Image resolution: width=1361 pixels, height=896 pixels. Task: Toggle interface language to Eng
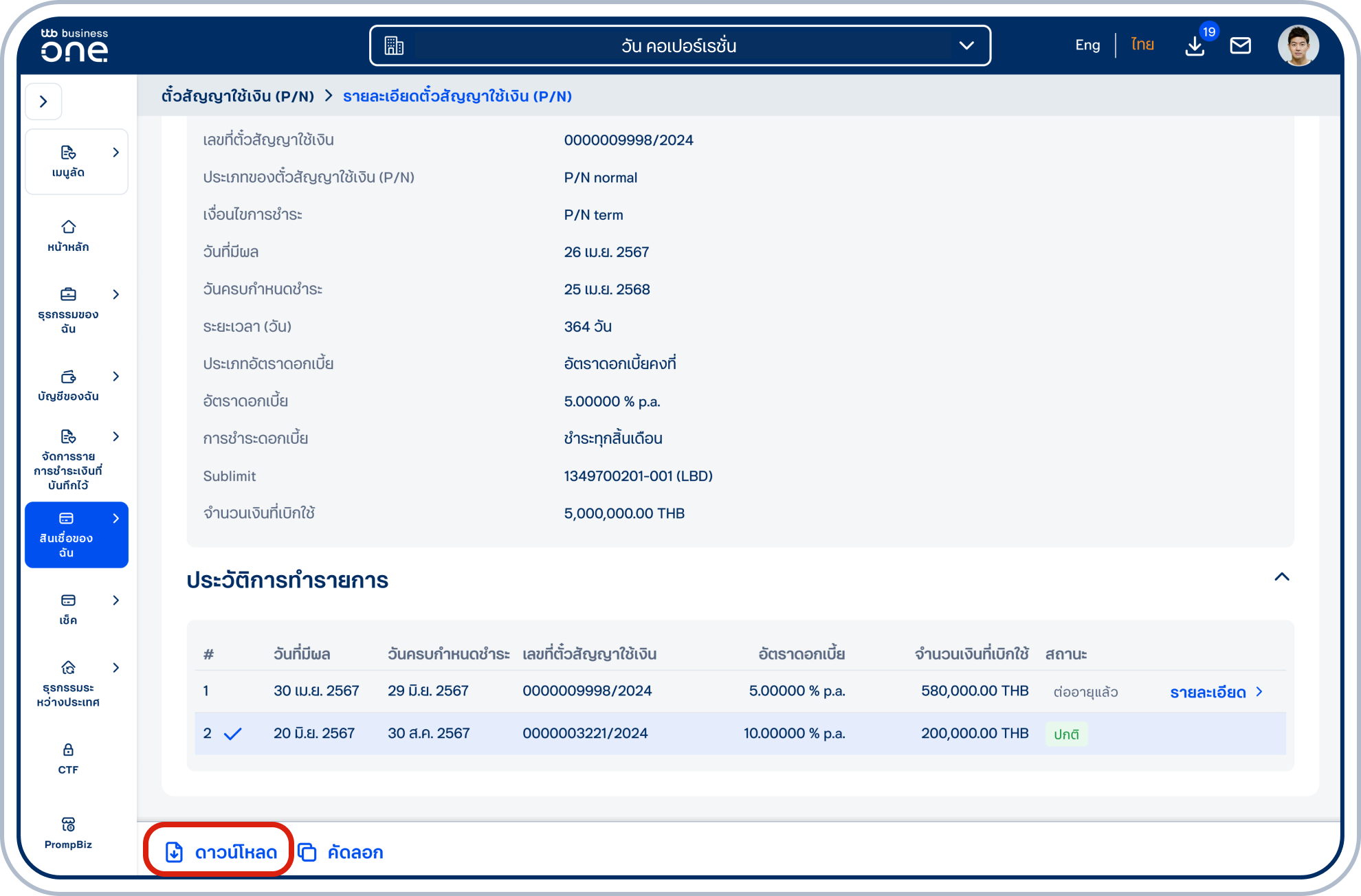pyautogui.click(x=1086, y=44)
